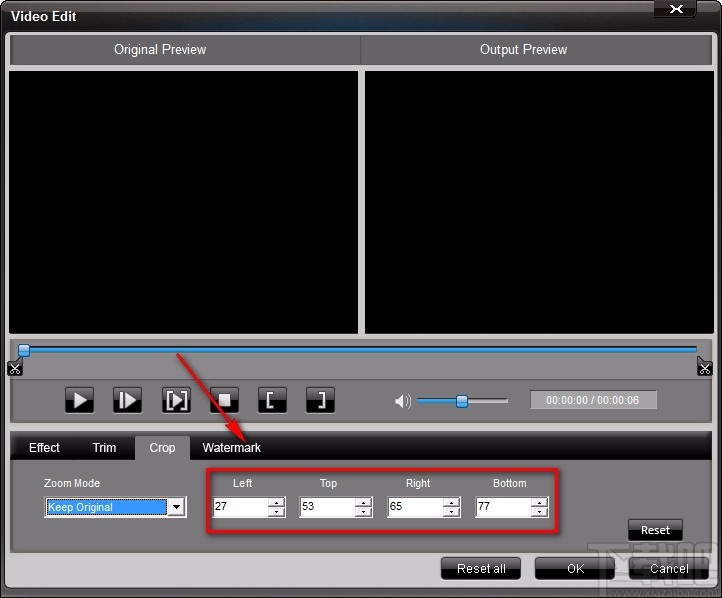Click the Original Preview video pane
The width and height of the screenshot is (722, 598).
[x=183, y=202]
